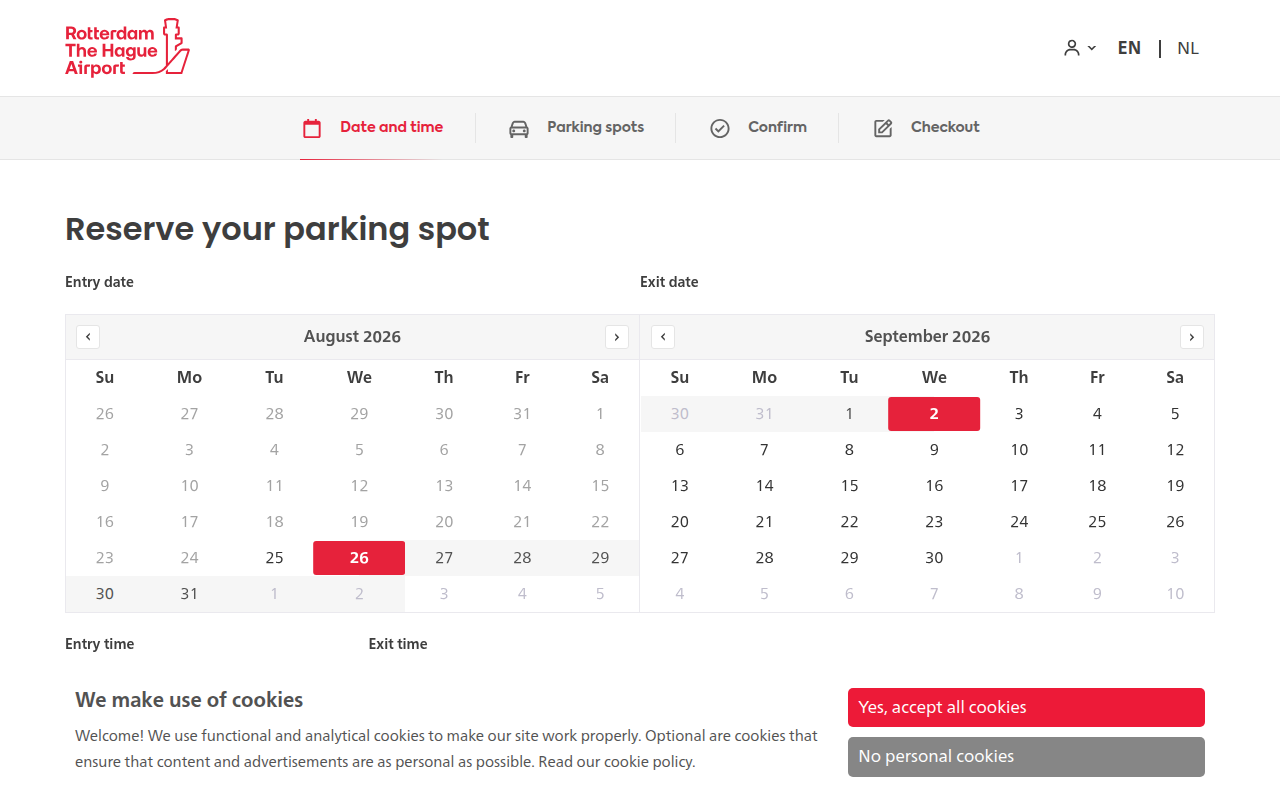This screenshot has width=1280, height=800.
Task: Click the pencil icon beside Checkout
Action: [x=883, y=128]
